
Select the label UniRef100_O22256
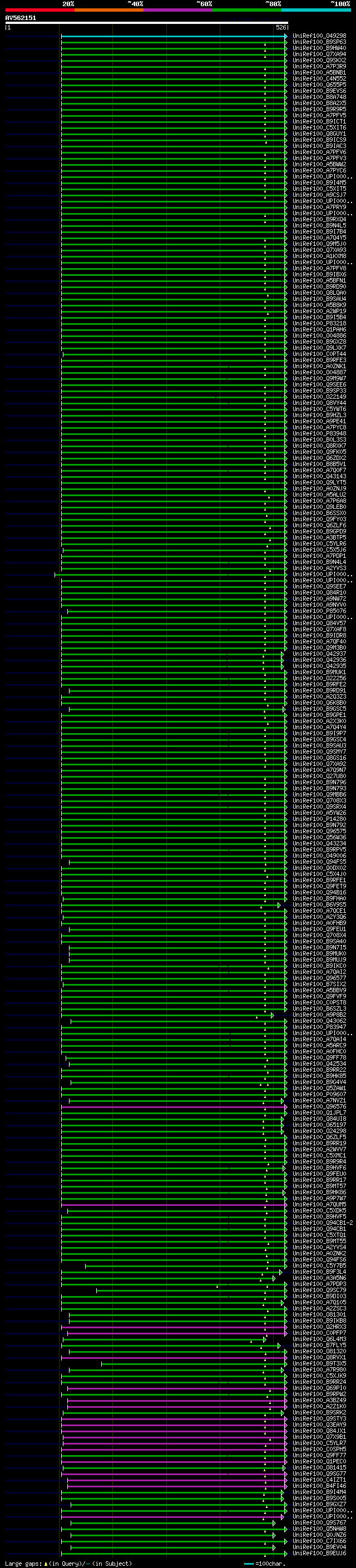pyautogui.click(x=319, y=678)
